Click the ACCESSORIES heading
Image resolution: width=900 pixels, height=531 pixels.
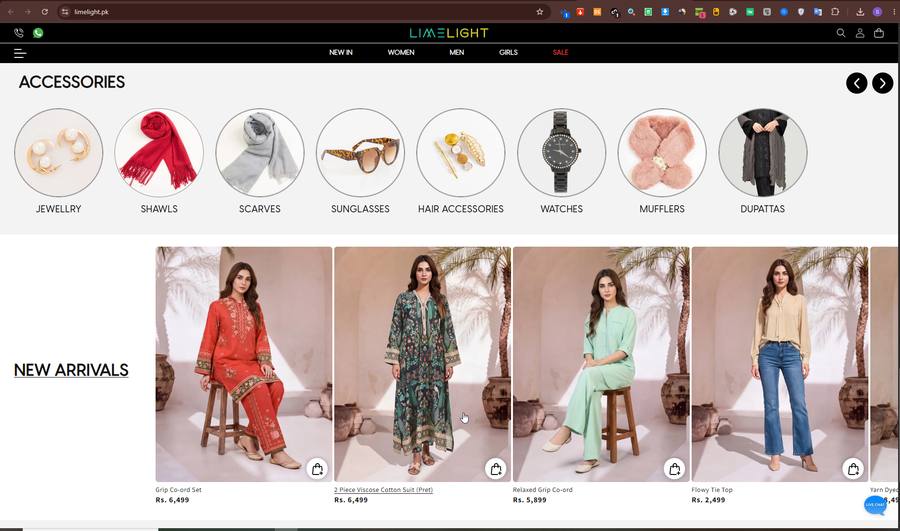pyautogui.click(x=72, y=82)
